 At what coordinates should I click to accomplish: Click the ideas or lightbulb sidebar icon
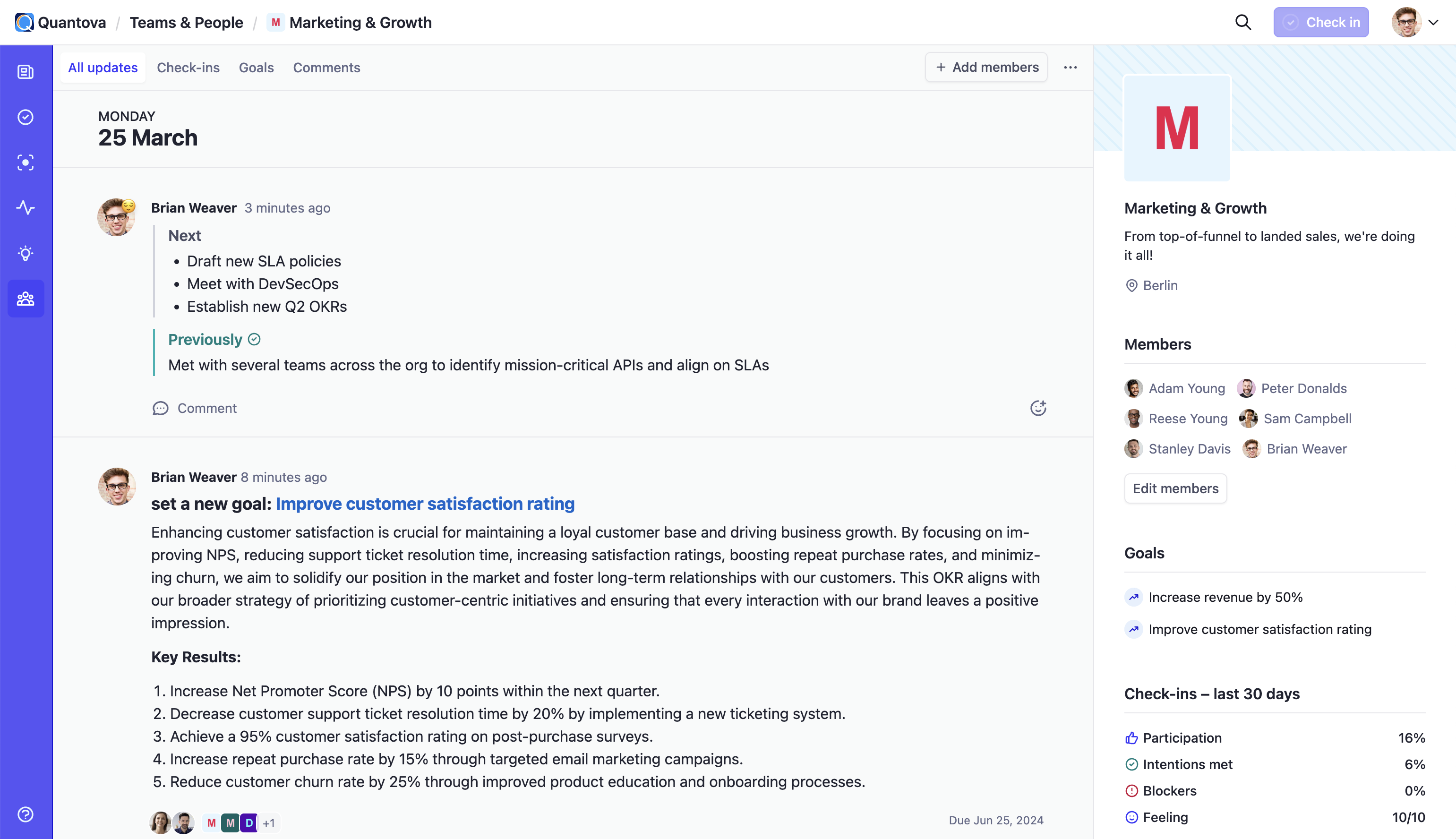[x=27, y=253]
